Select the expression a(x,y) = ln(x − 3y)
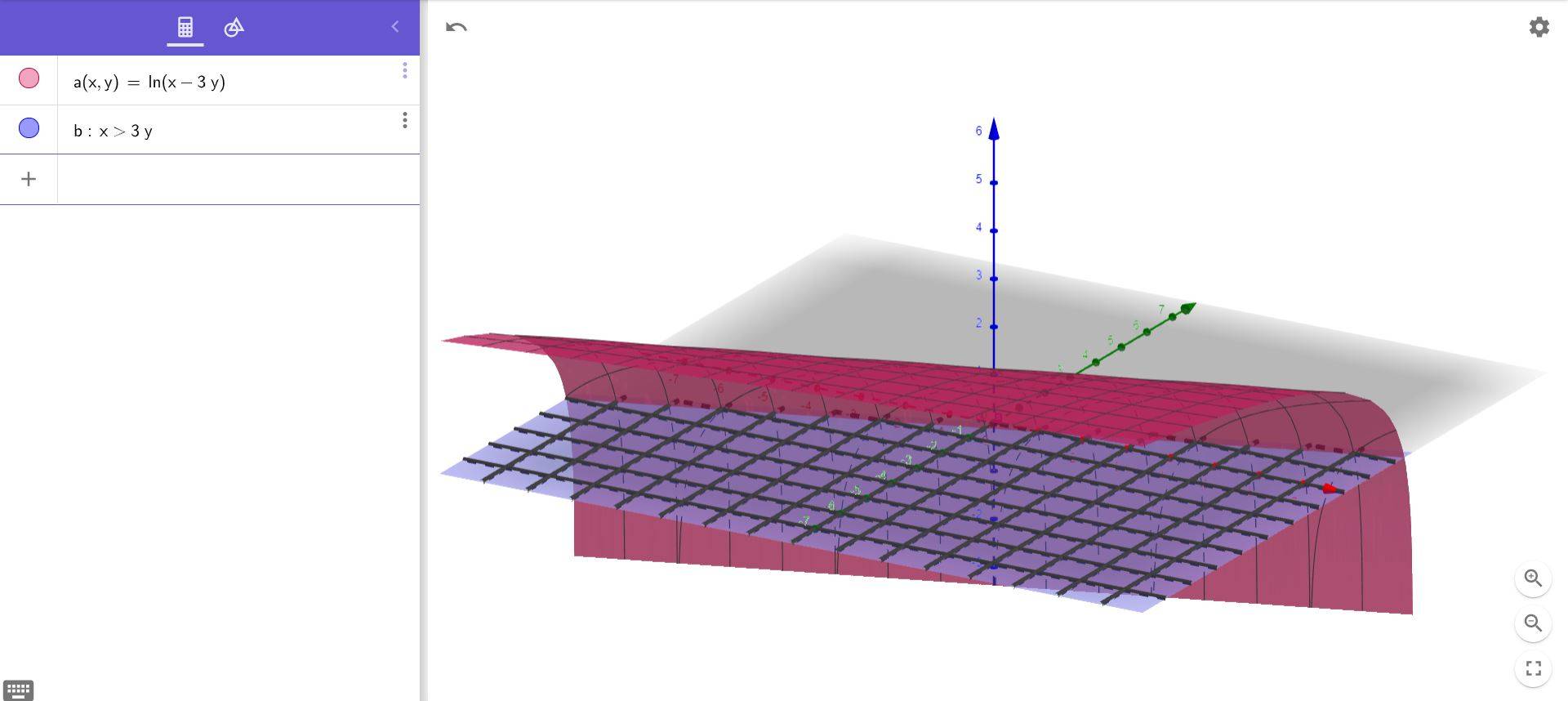This screenshot has height=701, width=1568. 149,82
